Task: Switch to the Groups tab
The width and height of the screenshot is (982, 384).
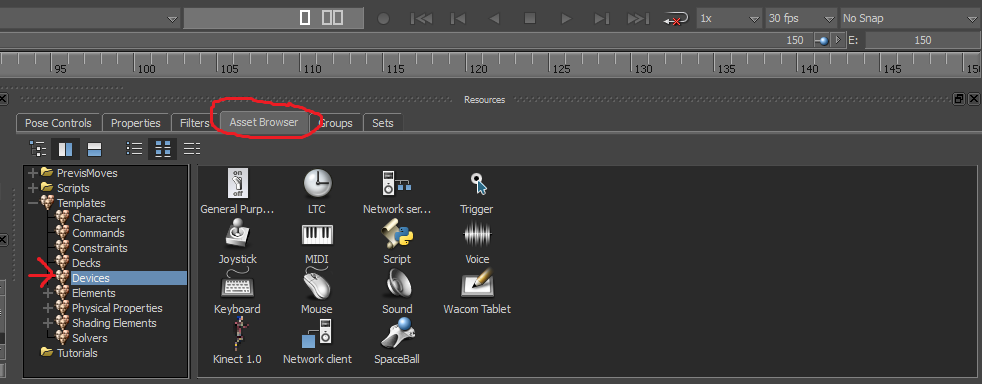Action: coord(335,123)
